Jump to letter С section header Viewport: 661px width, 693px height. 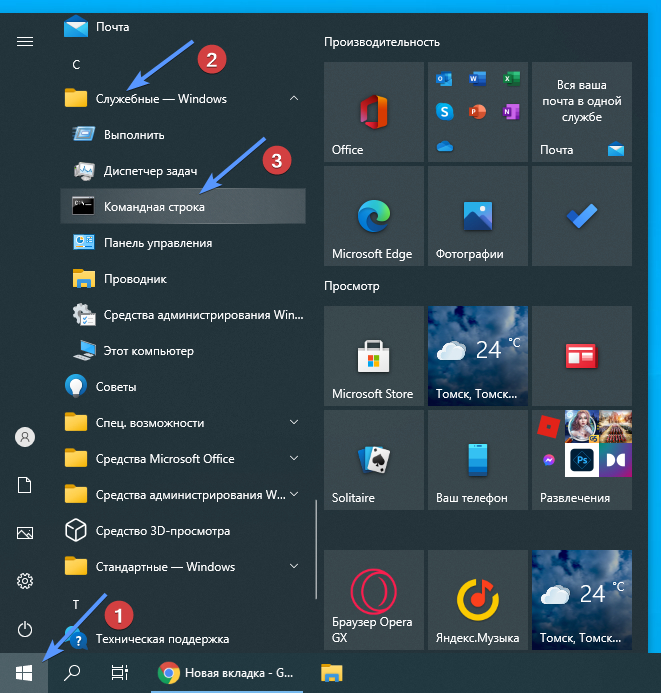(x=76, y=65)
